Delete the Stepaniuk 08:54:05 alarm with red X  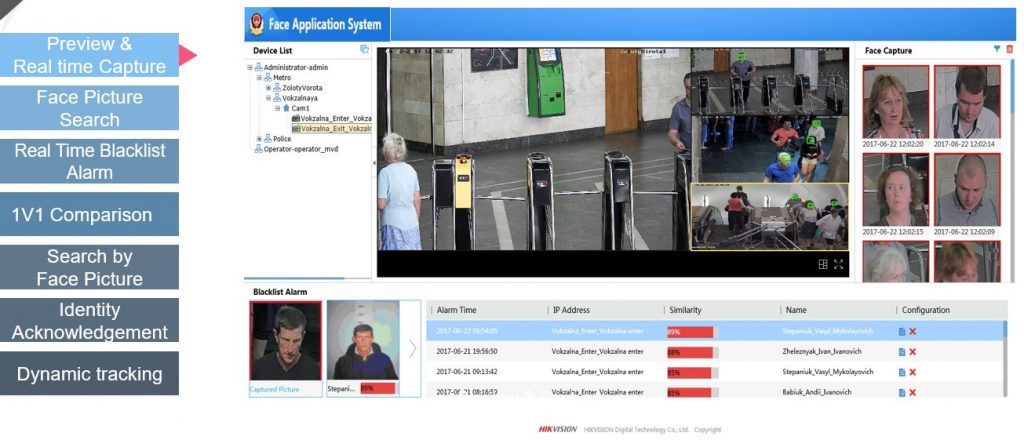point(912,332)
